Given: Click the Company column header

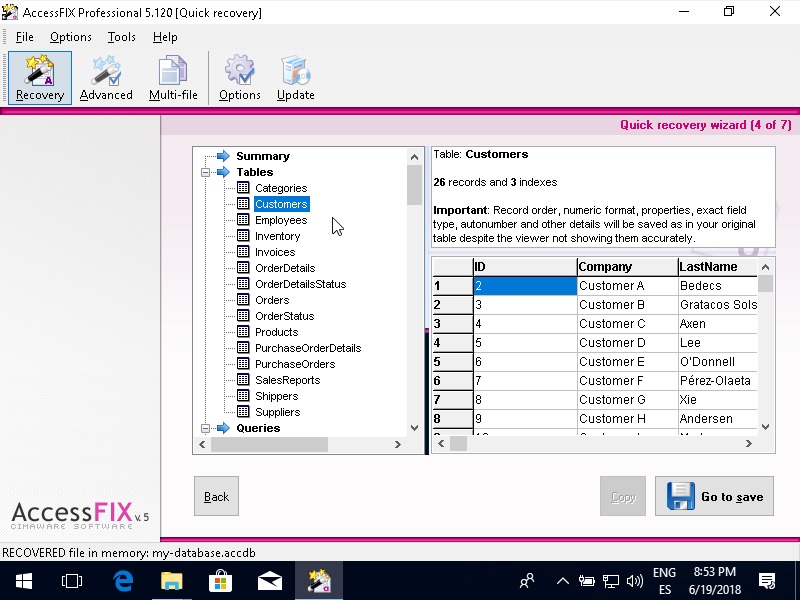Looking at the screenshot, I should (x=626, y=267).
